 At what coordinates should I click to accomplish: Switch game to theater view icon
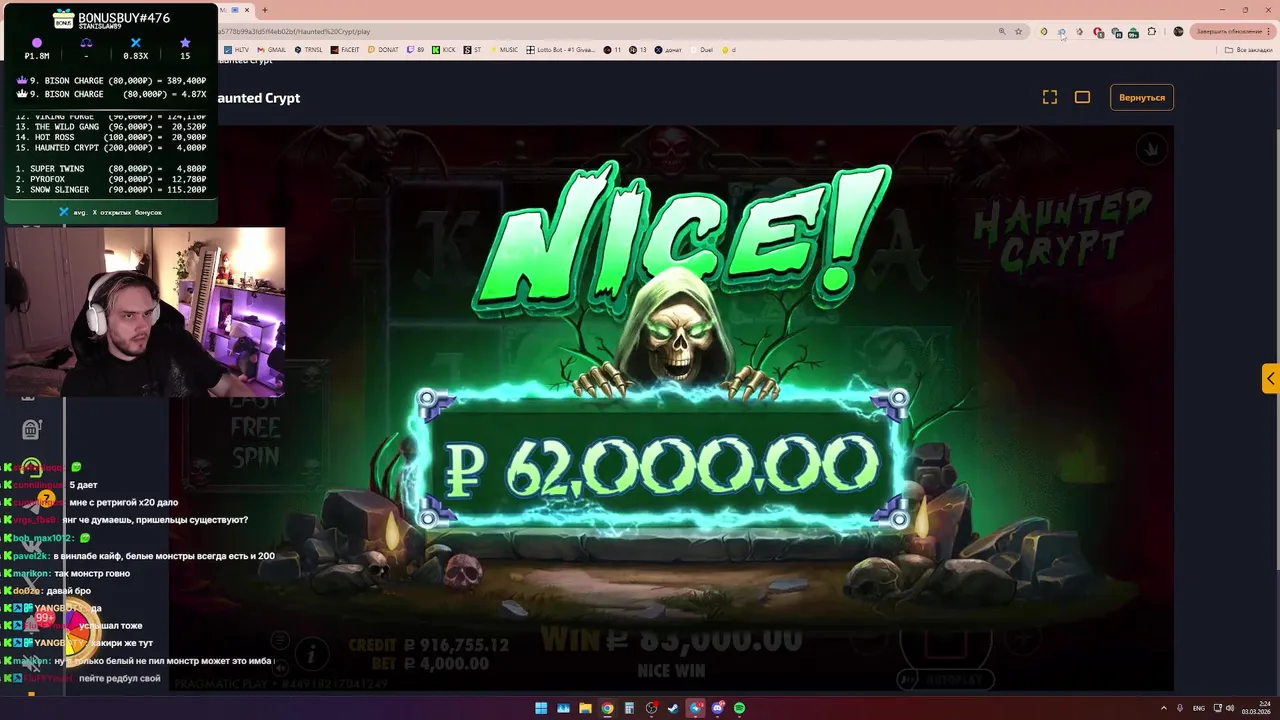[1082, 97]
